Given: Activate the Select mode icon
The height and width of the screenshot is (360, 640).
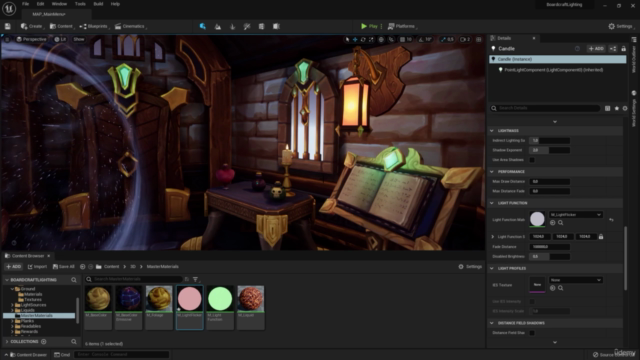Looking at the screenshot, I should (x=203, y=26).
